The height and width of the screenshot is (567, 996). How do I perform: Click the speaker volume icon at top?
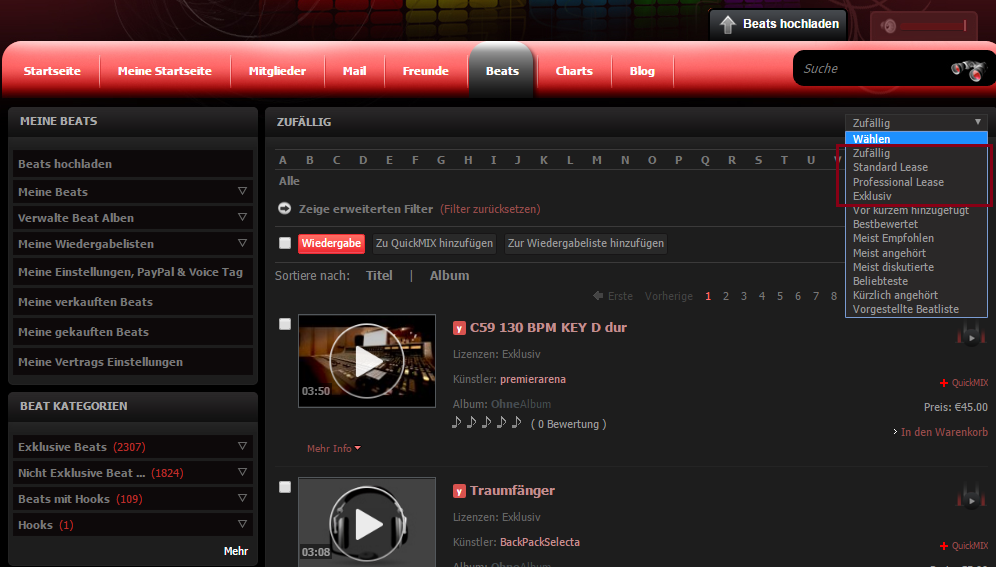click(888, 26)
